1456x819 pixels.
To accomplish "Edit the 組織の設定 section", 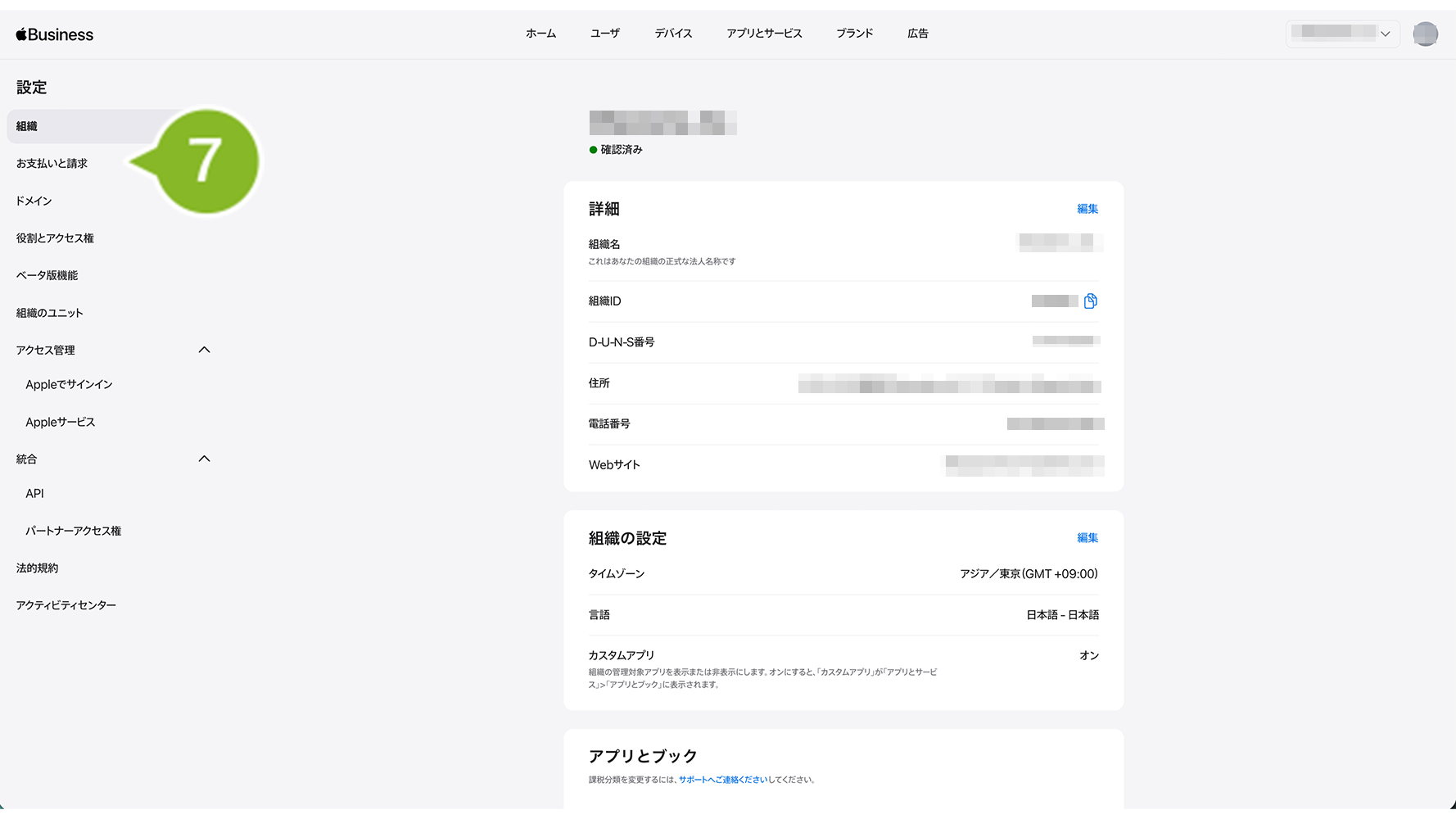I will pos(1087,538).
